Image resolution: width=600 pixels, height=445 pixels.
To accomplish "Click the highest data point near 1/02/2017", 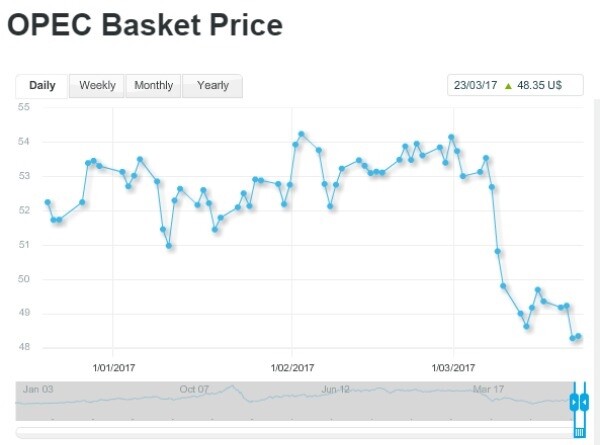I will (301, 133).
